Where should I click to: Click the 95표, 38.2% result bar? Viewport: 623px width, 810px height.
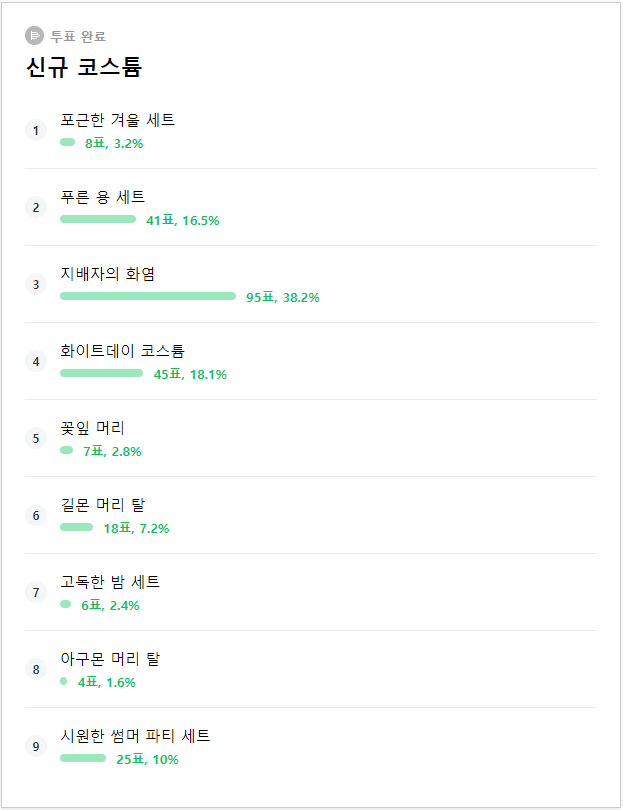[x=148, y=296]
